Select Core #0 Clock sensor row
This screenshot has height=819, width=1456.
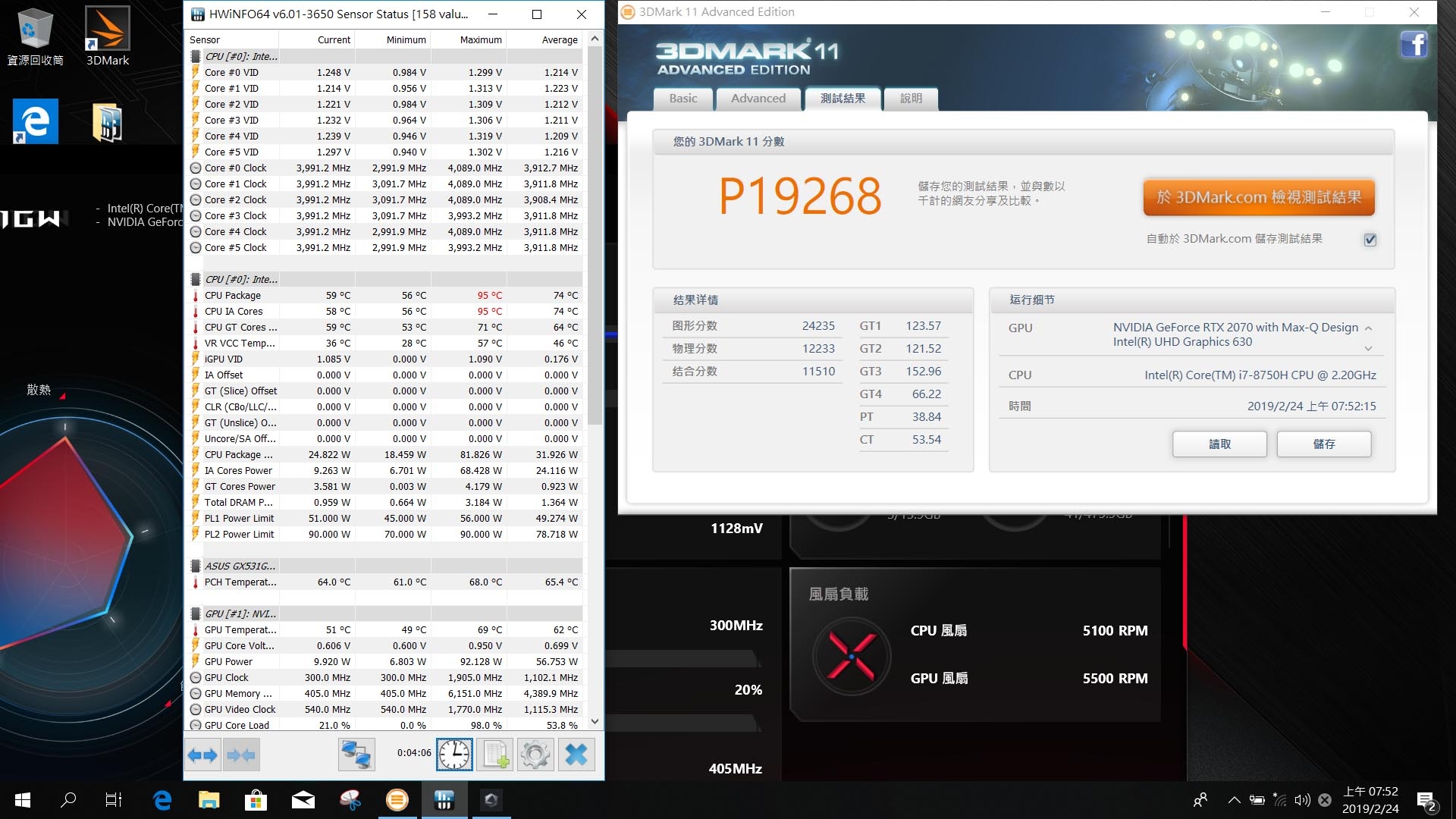(384, 168)
